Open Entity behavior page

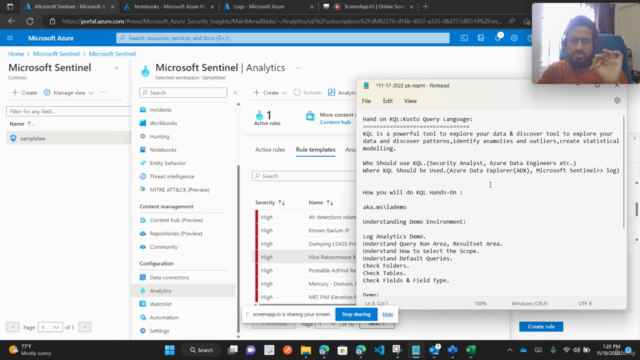coord(167,163)
